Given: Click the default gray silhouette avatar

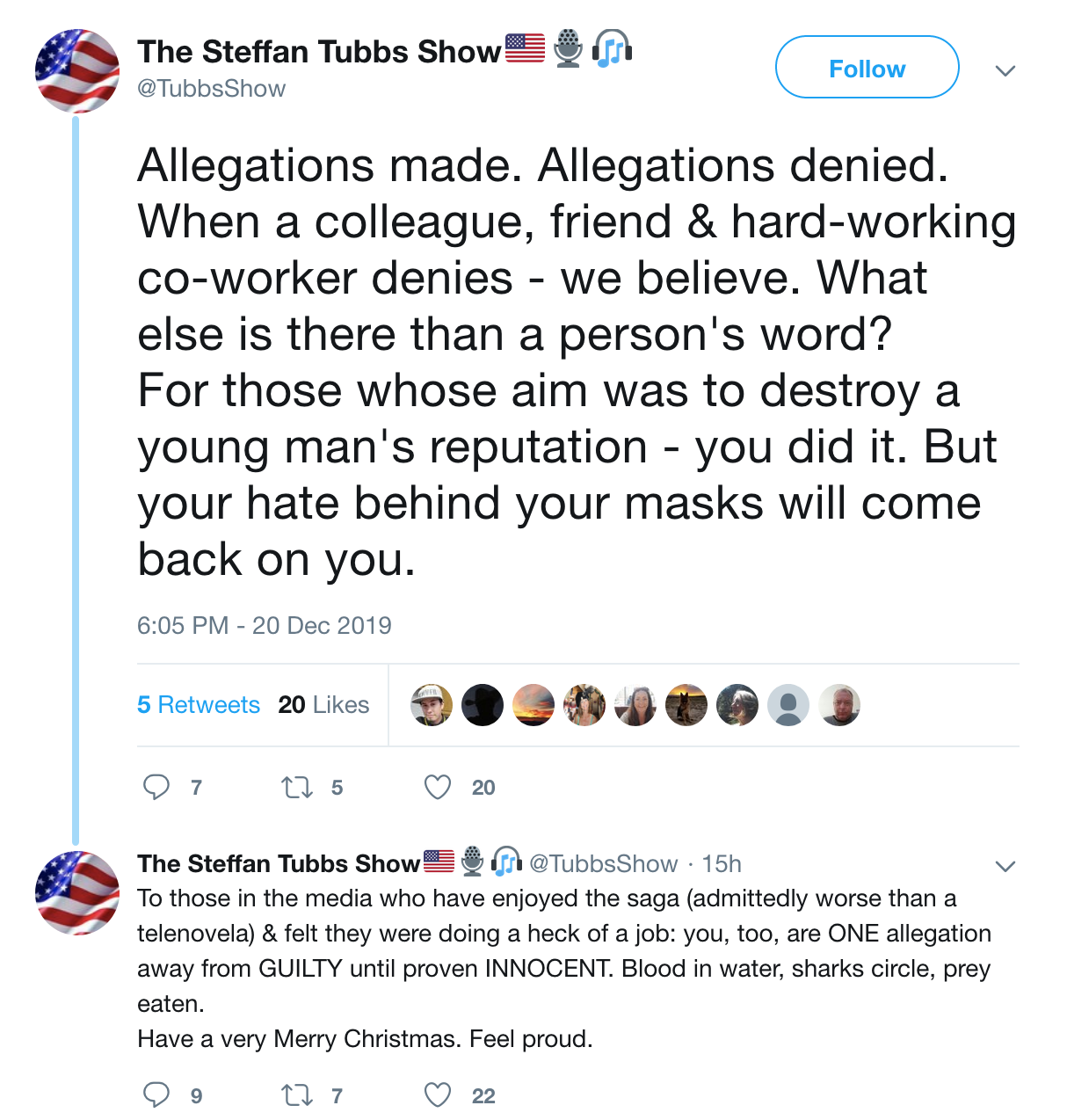Looking at the screenshot, I should 788,705.
